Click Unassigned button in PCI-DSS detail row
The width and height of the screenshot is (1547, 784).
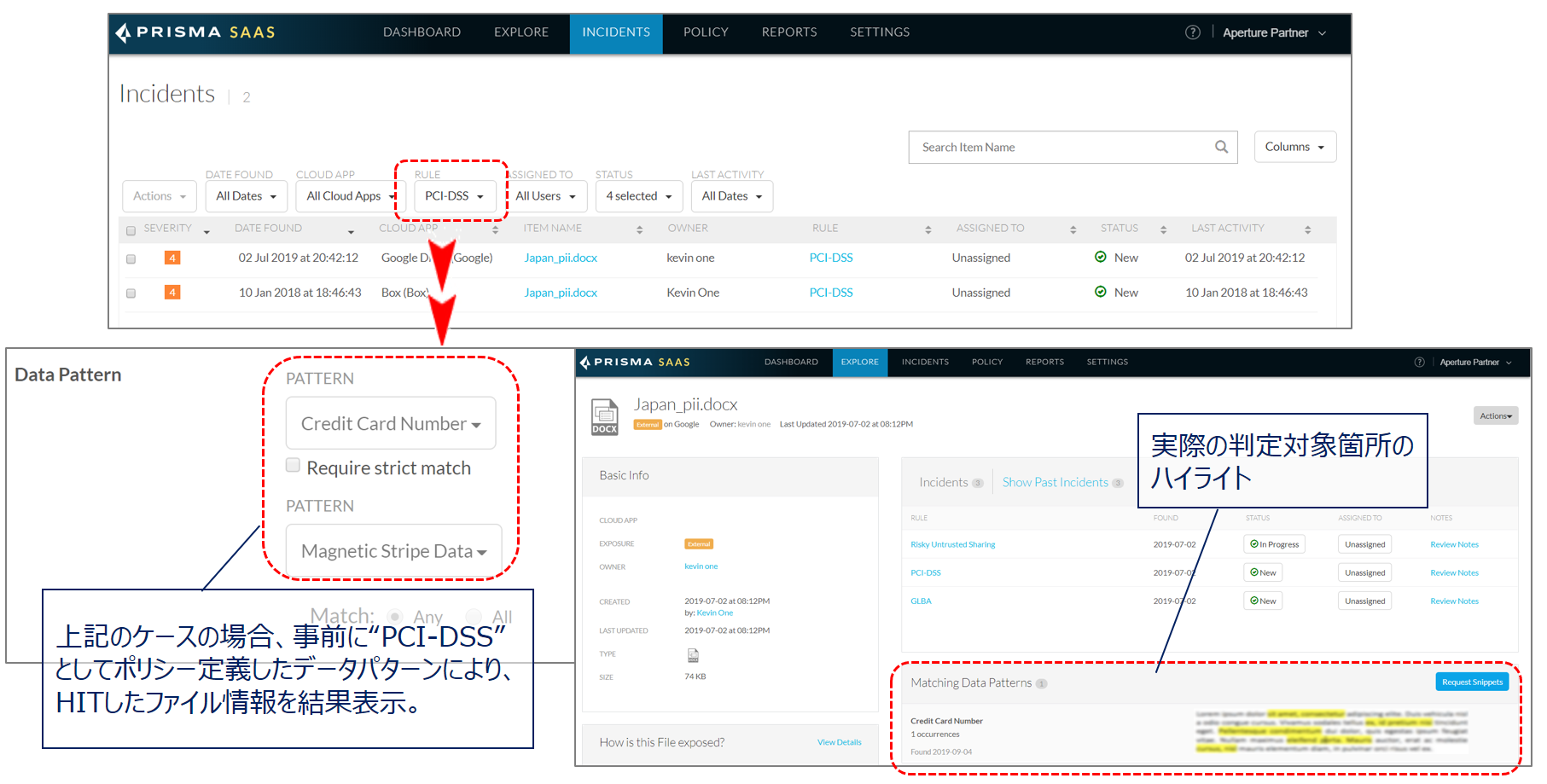coord(1364,572)
